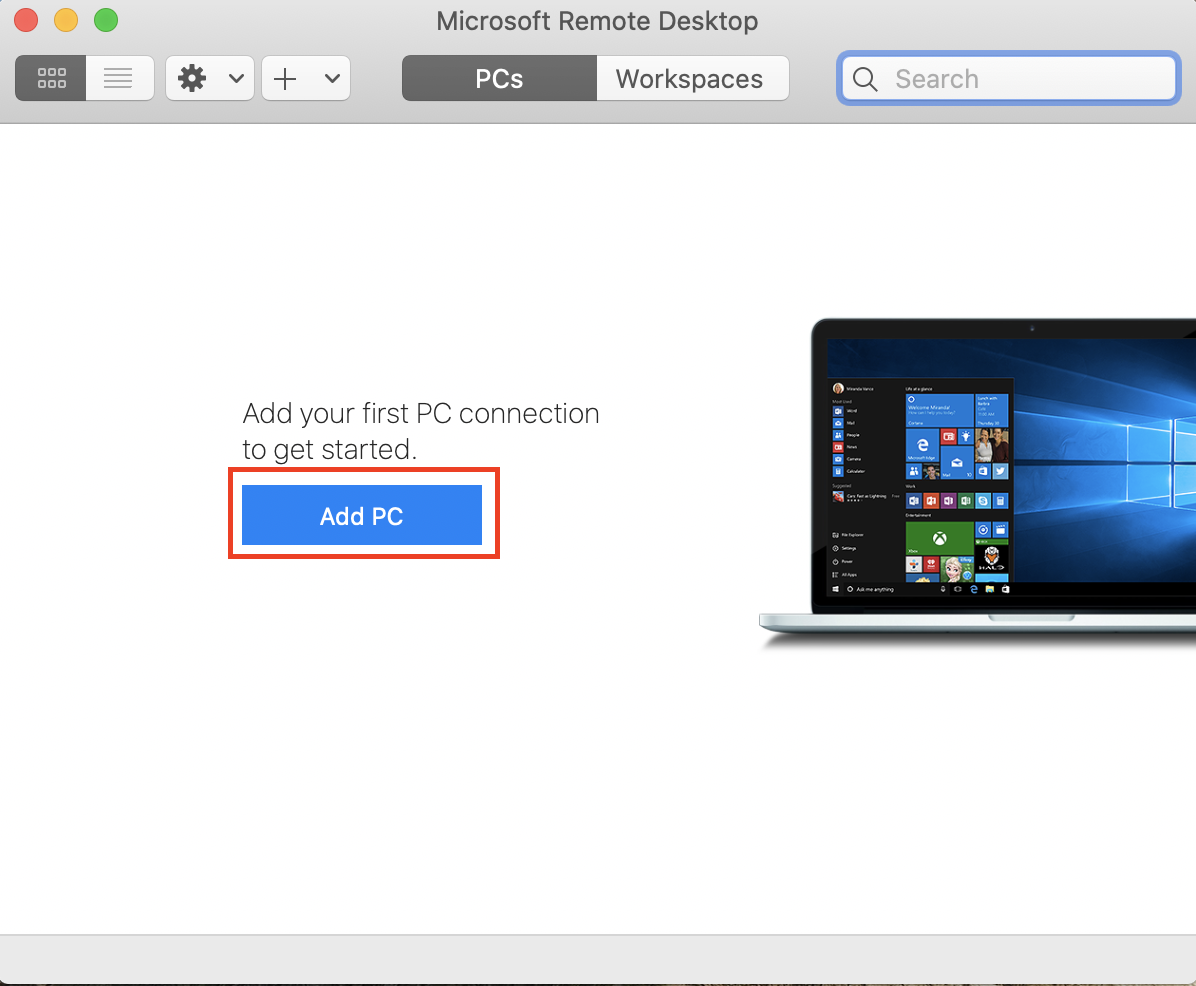Switch to the Workspaces tab
1196x986 pixels.
tap(690, 78)
